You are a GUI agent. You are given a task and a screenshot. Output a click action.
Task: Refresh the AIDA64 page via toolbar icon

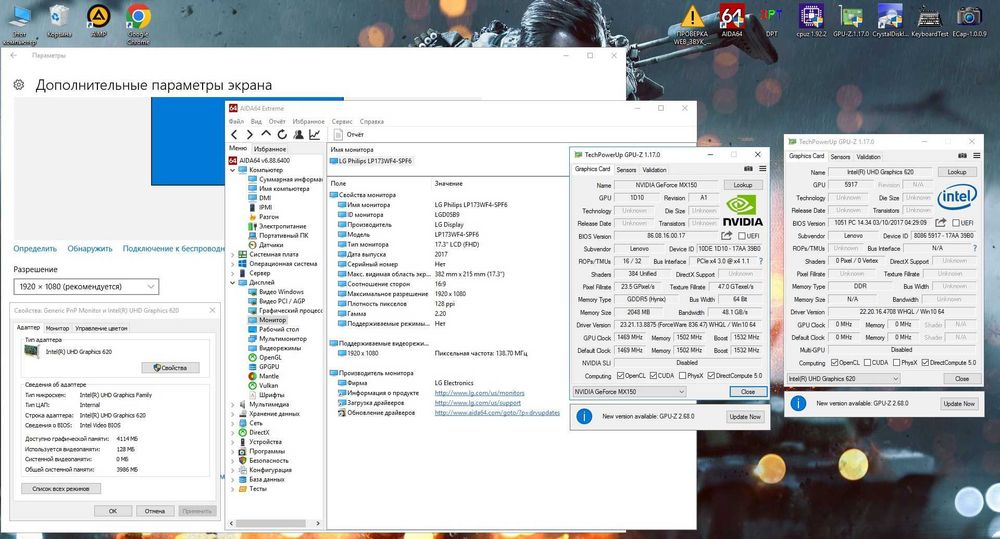281,135
